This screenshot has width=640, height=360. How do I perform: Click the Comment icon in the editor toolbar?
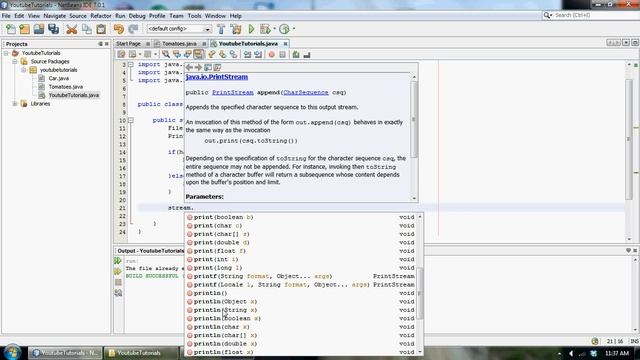coord(296,55)
